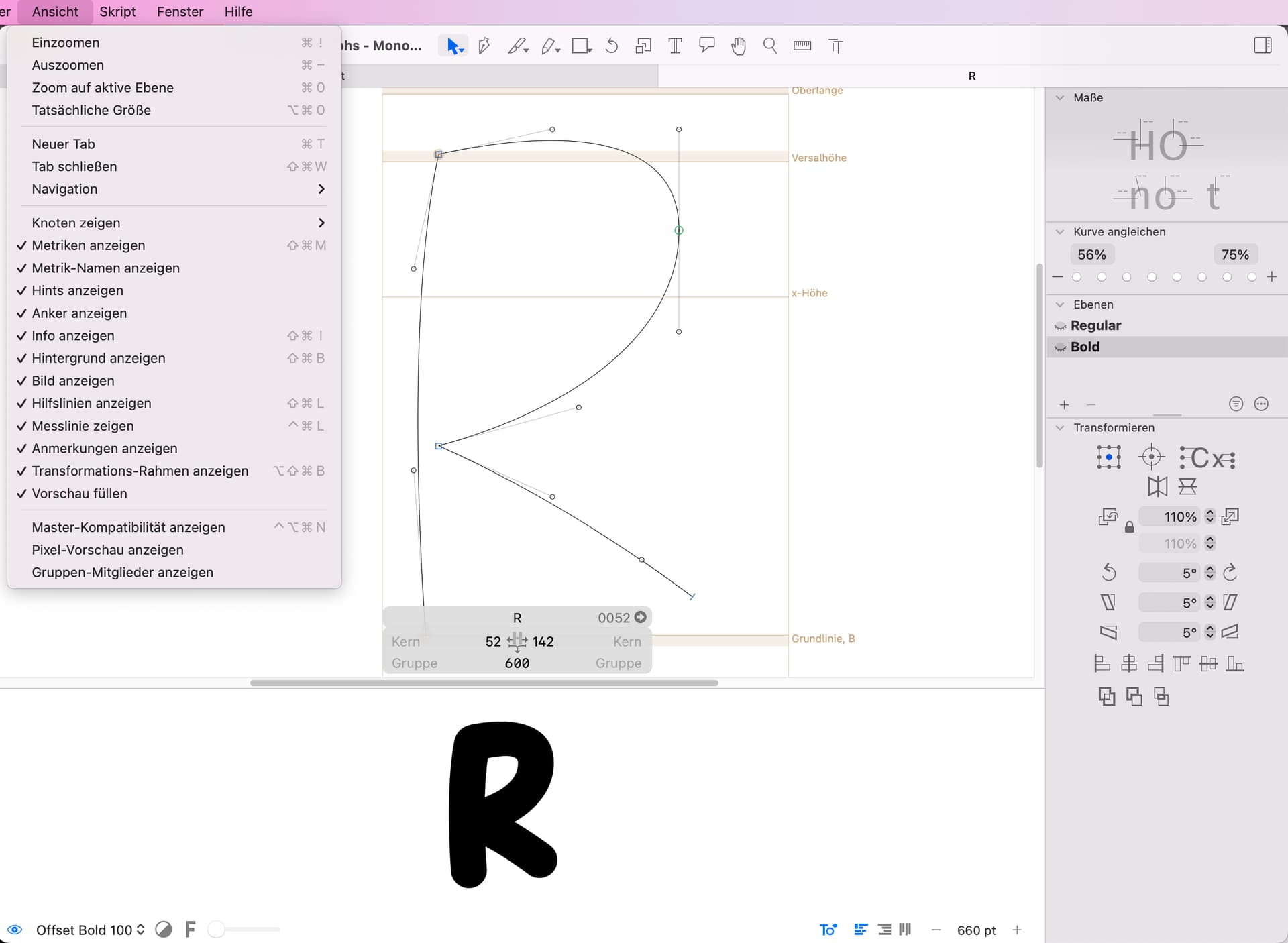Click the preview slider knob

[x=216, y=930]
